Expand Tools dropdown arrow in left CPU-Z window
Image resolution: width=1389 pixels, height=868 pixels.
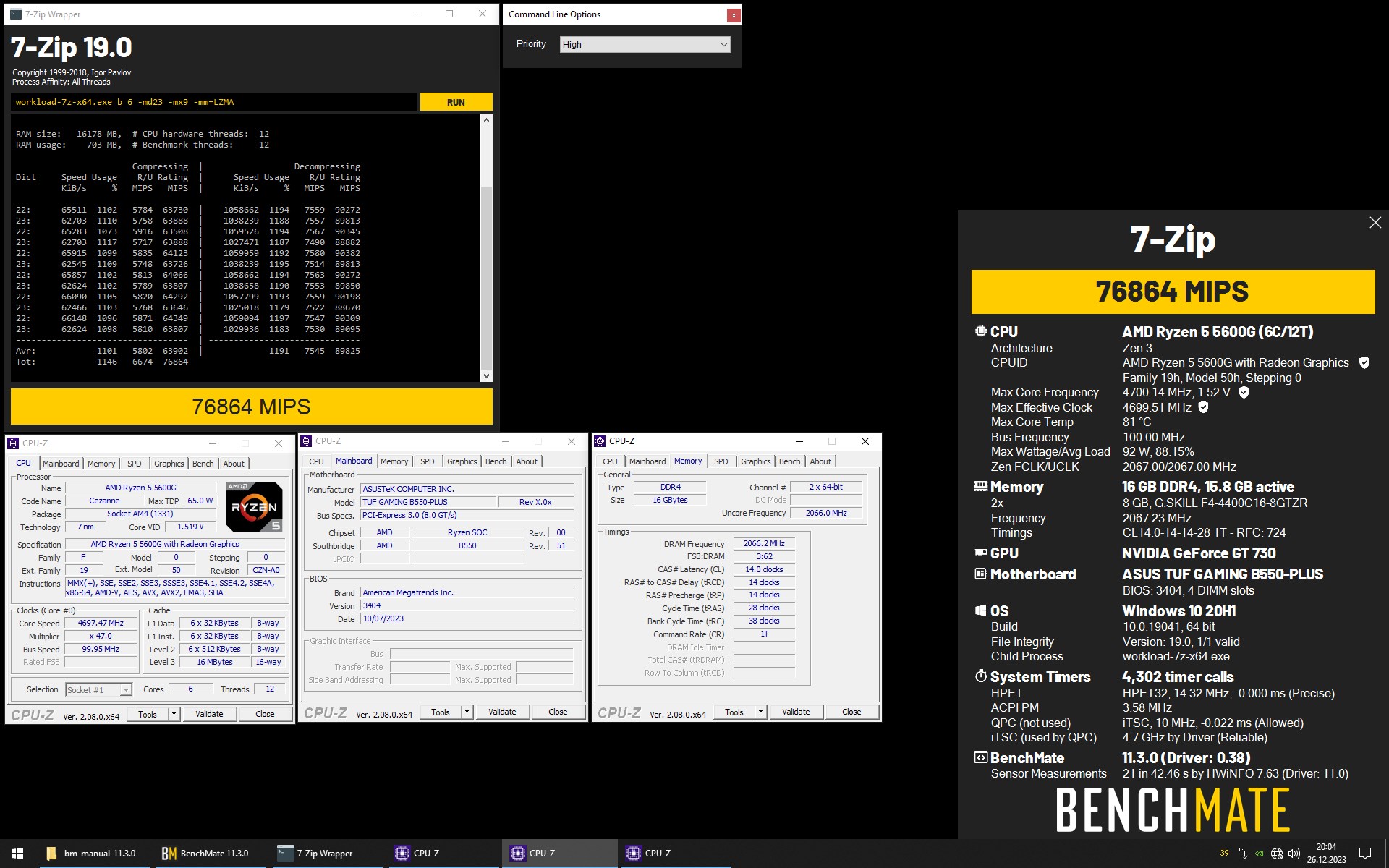[174, 714]
